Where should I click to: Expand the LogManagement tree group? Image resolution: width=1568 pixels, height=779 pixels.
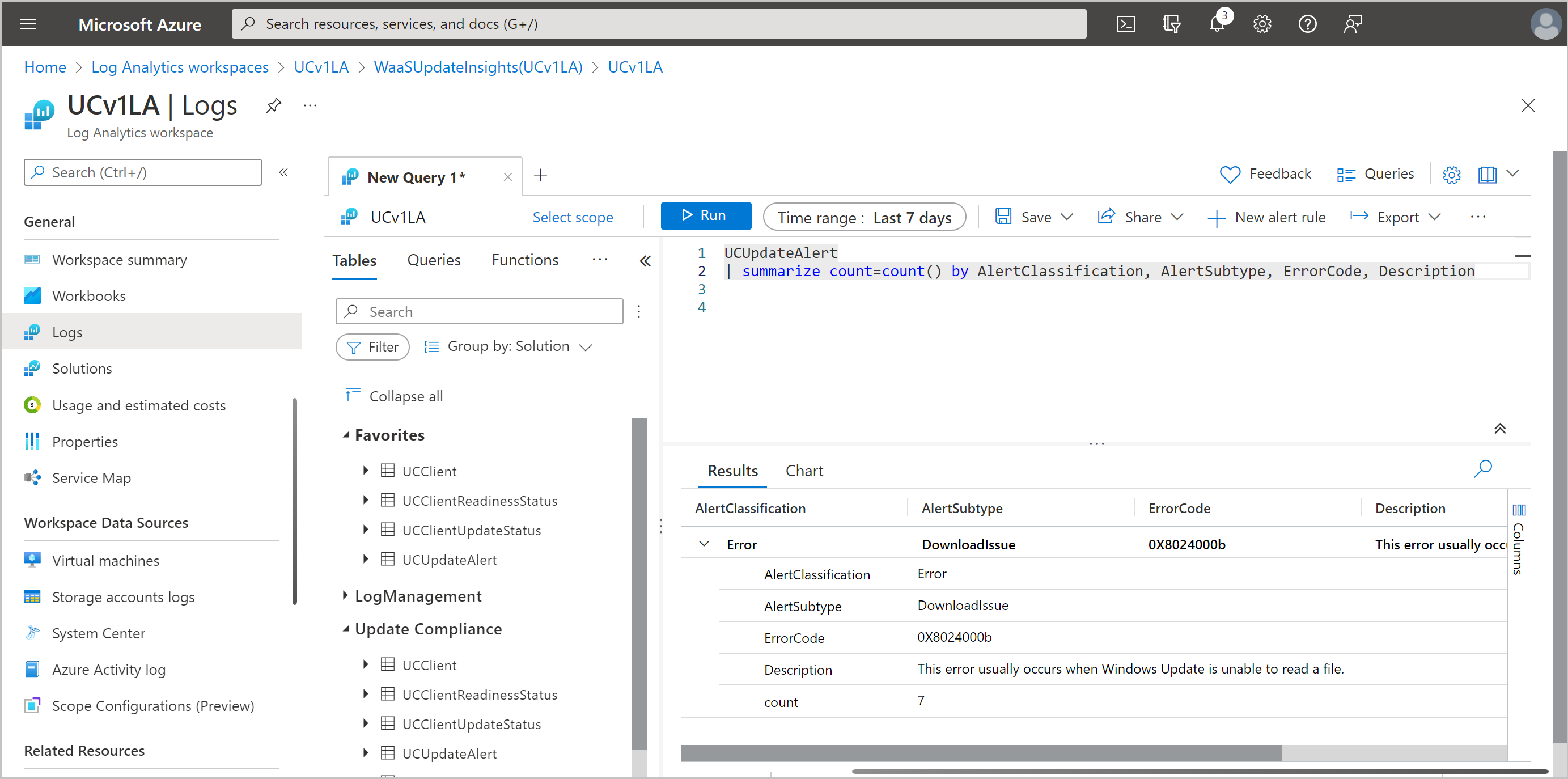coord(345,595)
